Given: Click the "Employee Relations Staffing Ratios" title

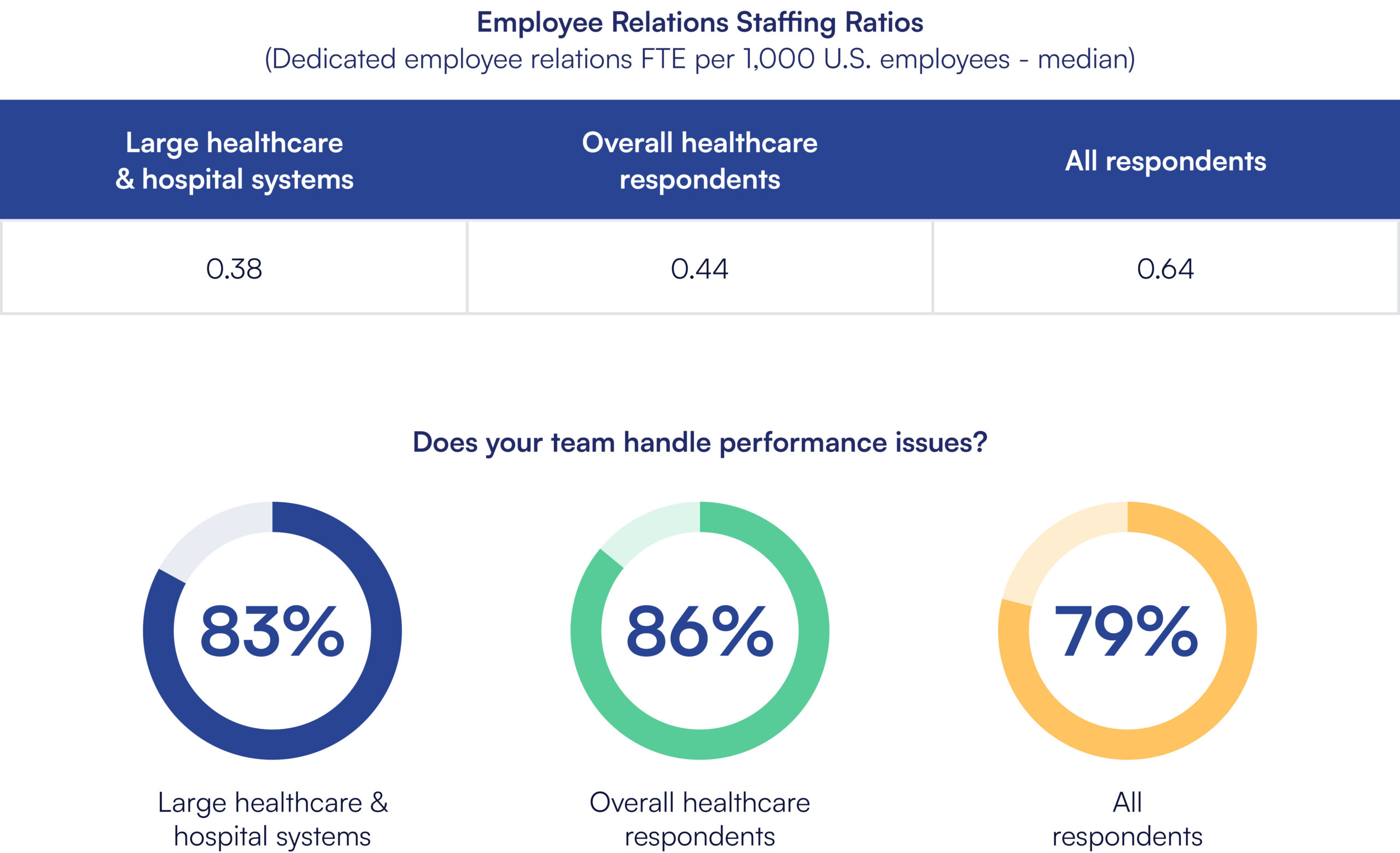Looking at the screenshot, I should 699,23.
